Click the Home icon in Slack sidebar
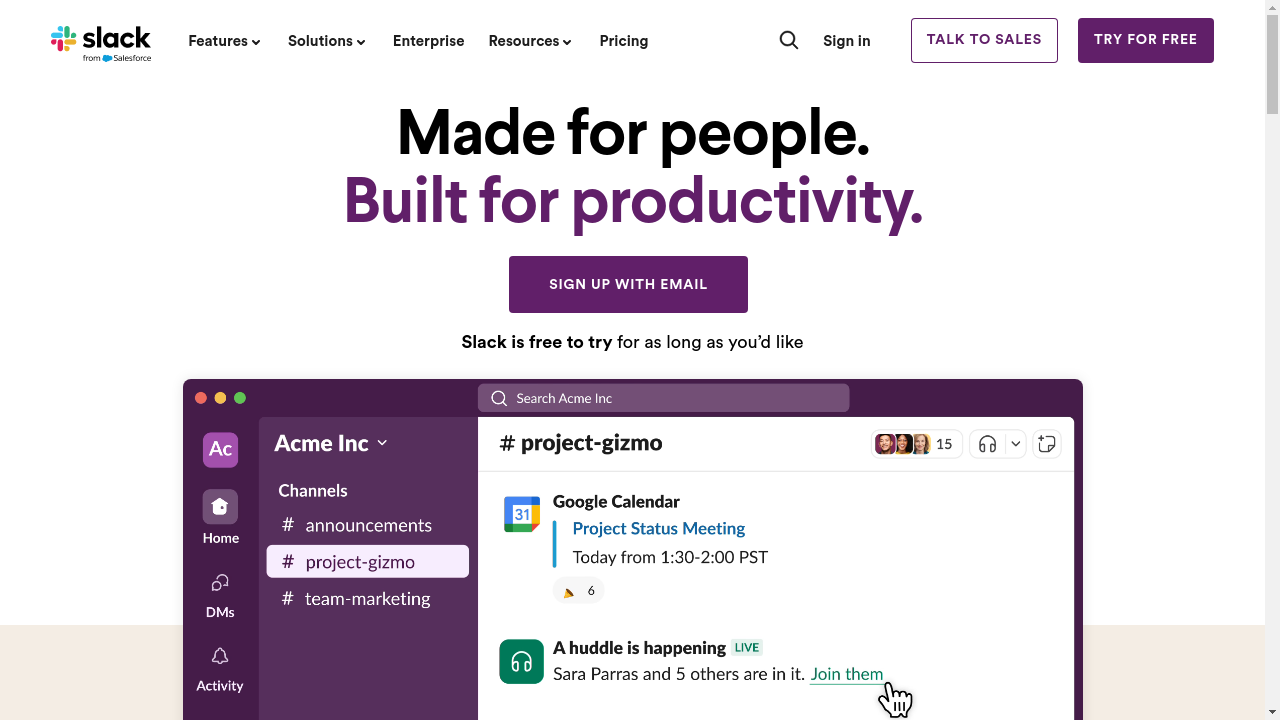1280x720 pixels. (x=220, y=507)
